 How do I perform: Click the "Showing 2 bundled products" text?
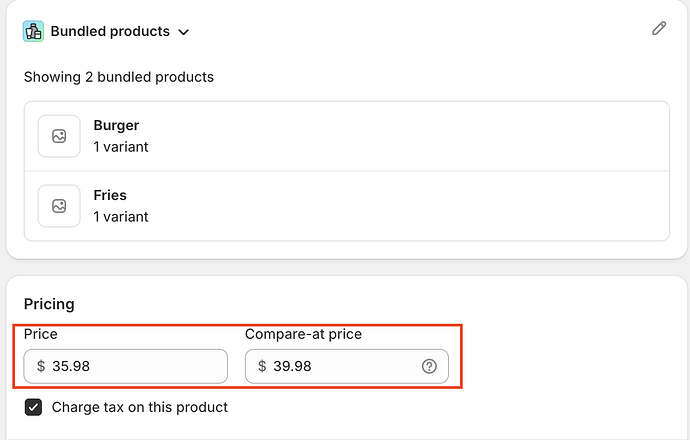point(119,76)
